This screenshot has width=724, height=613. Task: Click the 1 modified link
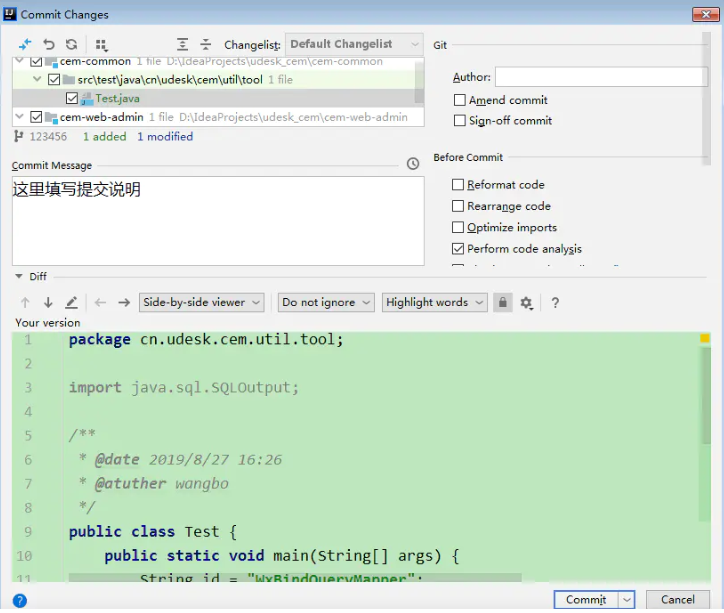click(165, 137)
